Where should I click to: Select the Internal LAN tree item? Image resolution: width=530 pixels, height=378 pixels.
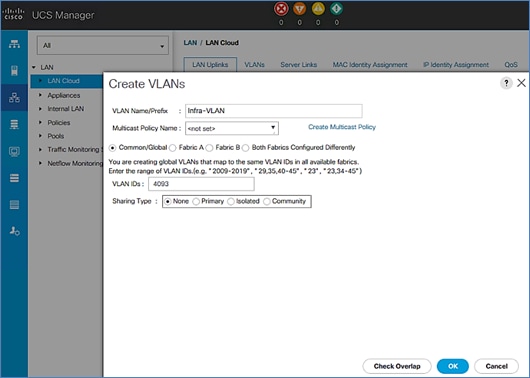click(x=66, y=109)
